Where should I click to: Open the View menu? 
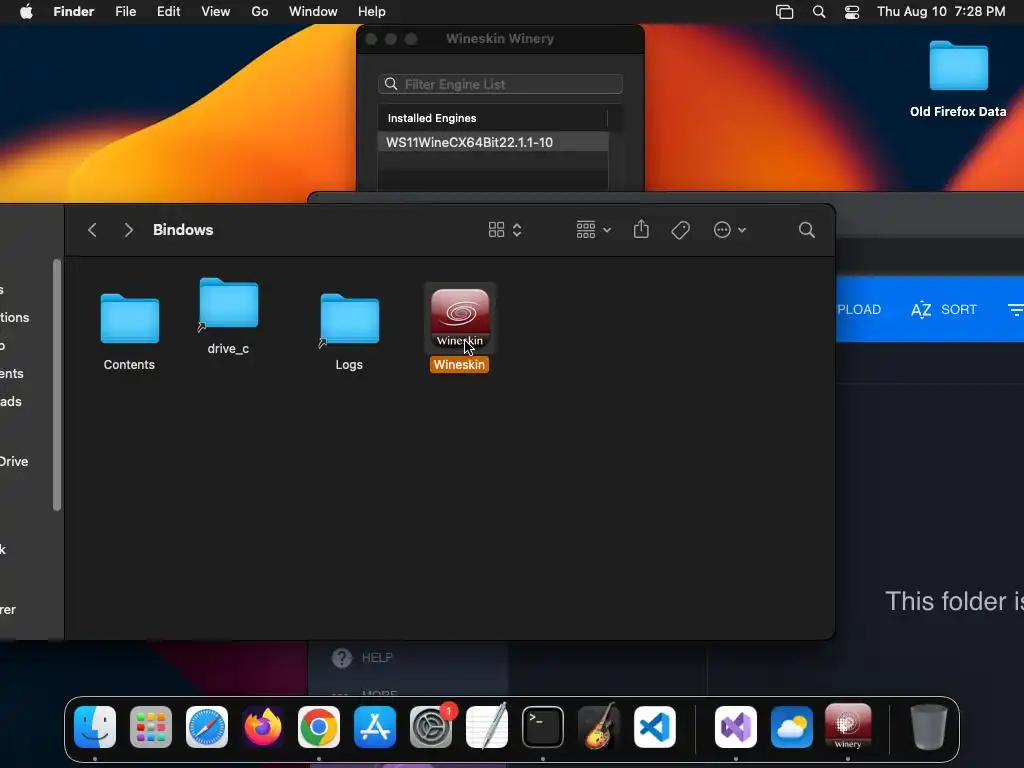[216, 11]
